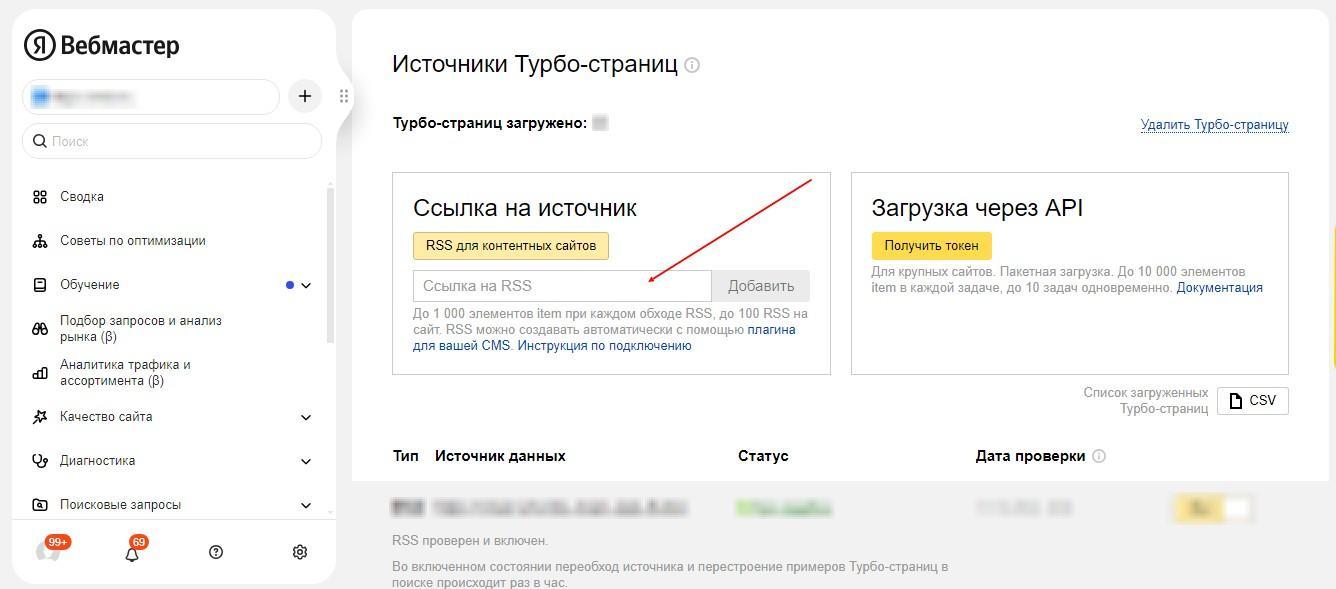Open Диагностика menu item
The image size is (1336, 589).
pyautogui.click(x=97, y=461)
